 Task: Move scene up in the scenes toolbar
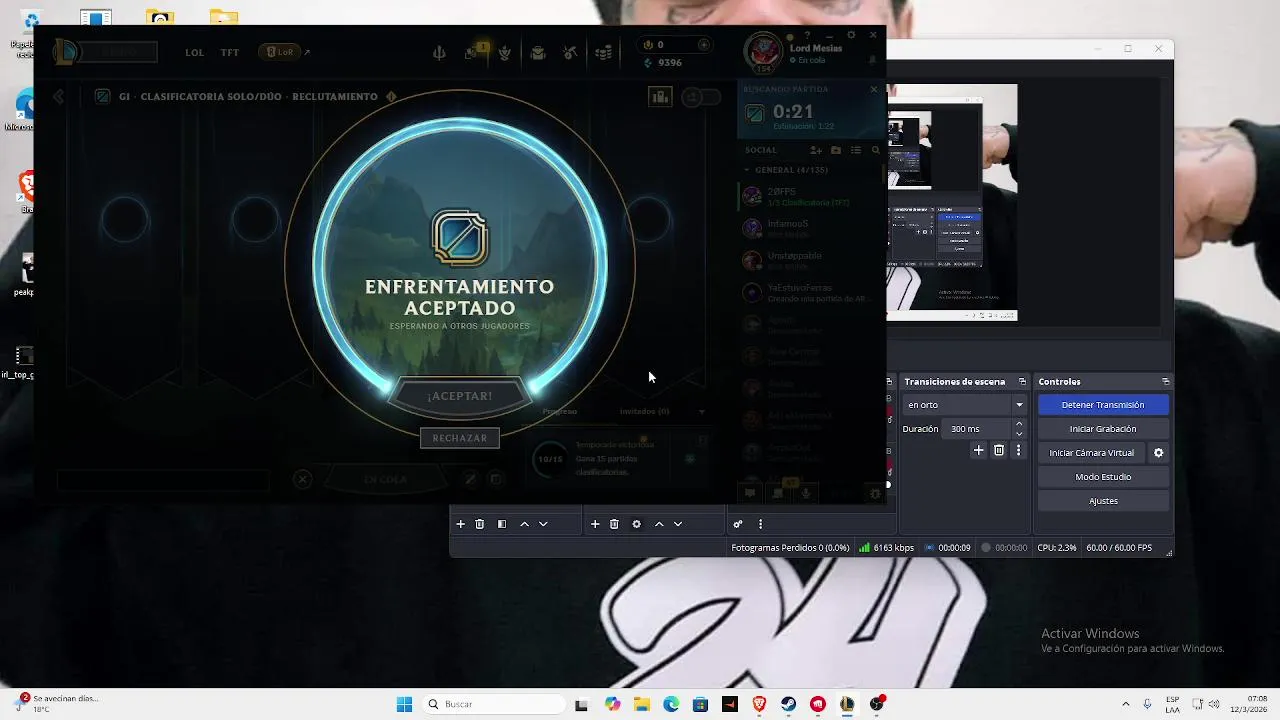(x=524, y=524)
